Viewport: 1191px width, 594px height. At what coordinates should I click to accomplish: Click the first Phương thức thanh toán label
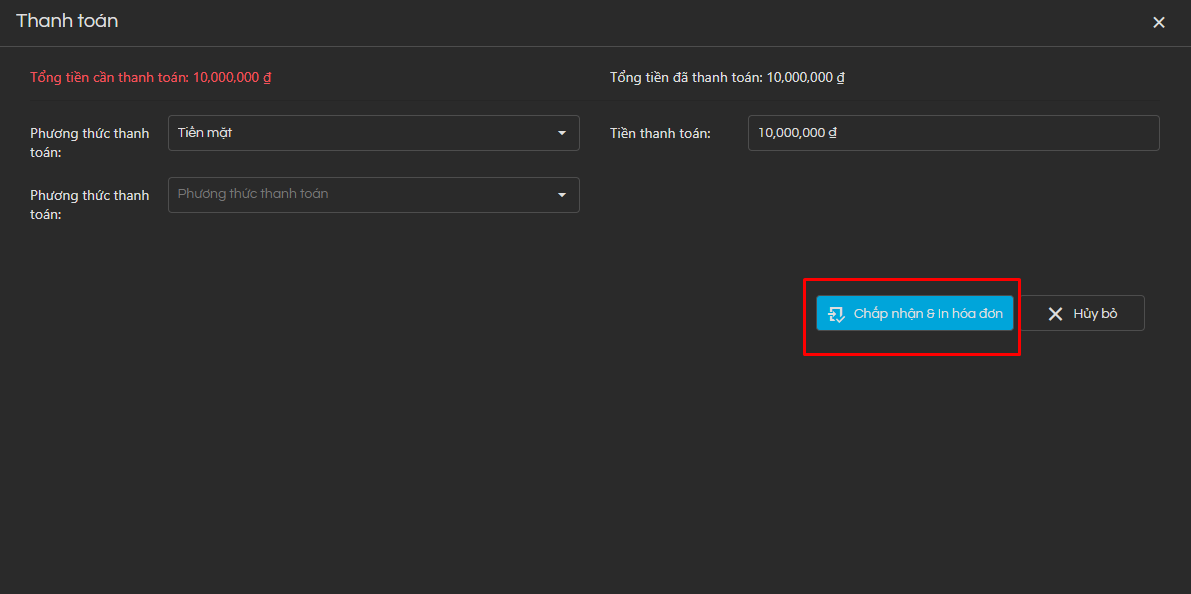(89, 142)
